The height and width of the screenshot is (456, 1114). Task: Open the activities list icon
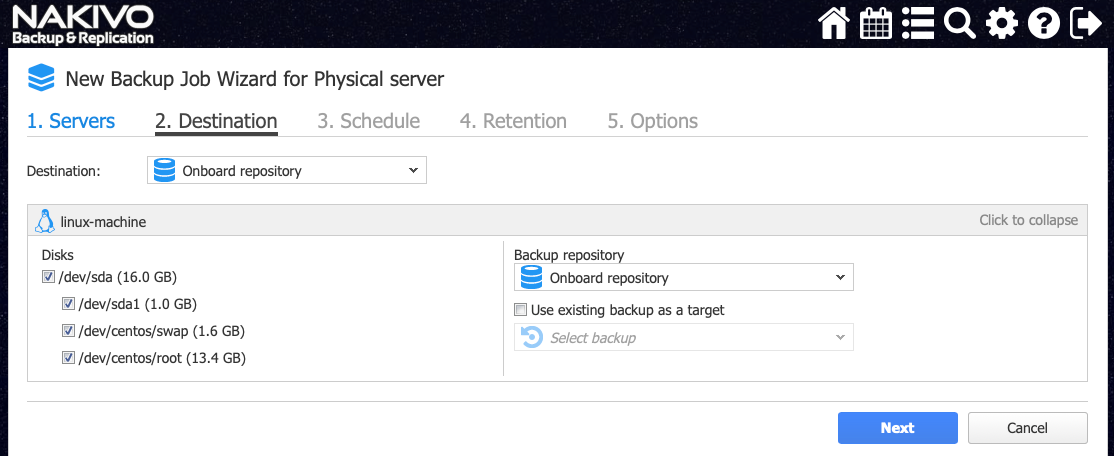point(917,23)
